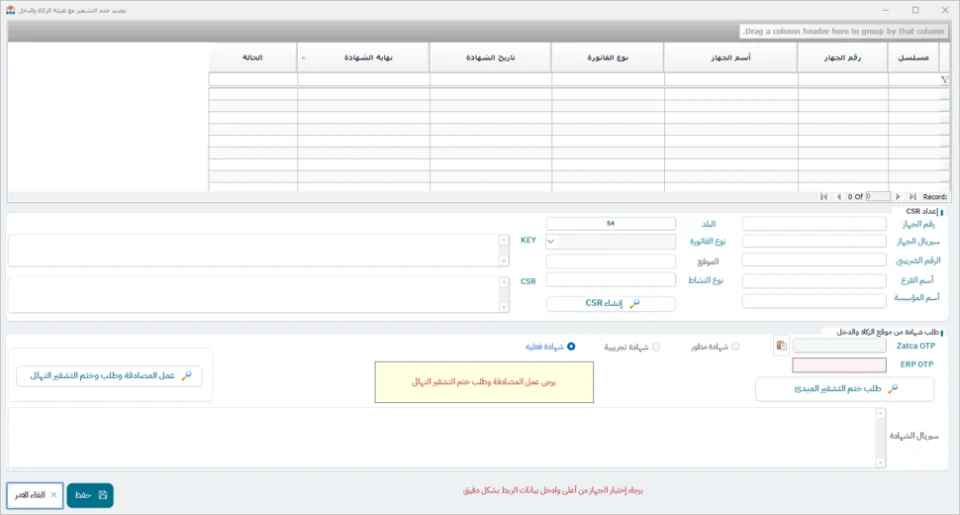Click the 'Drag a column header here' group panel
Viewport: 960px width, 515px height.
(x=478, y=31)
